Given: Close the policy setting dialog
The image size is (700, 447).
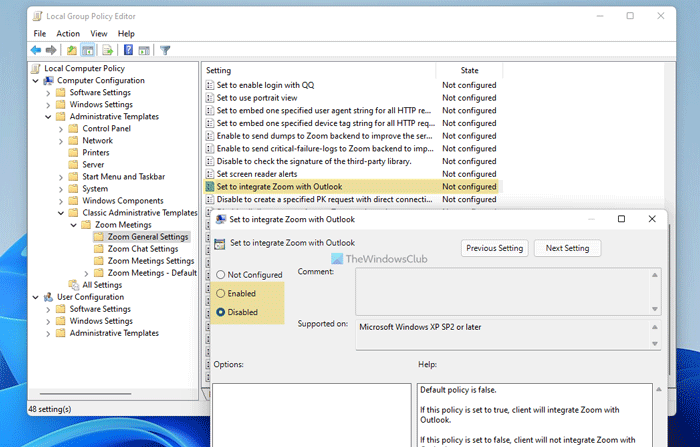Looking at the screenshot, I should pos(652,219).
